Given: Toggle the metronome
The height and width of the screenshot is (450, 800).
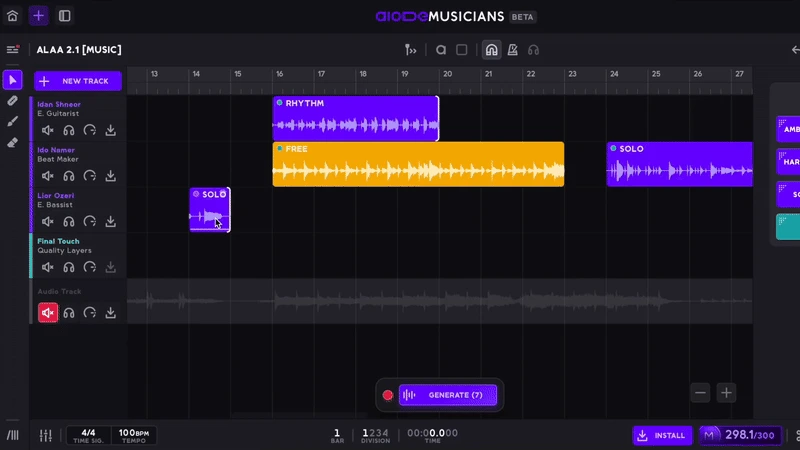Looking at the screenshot, I should 512,50.
